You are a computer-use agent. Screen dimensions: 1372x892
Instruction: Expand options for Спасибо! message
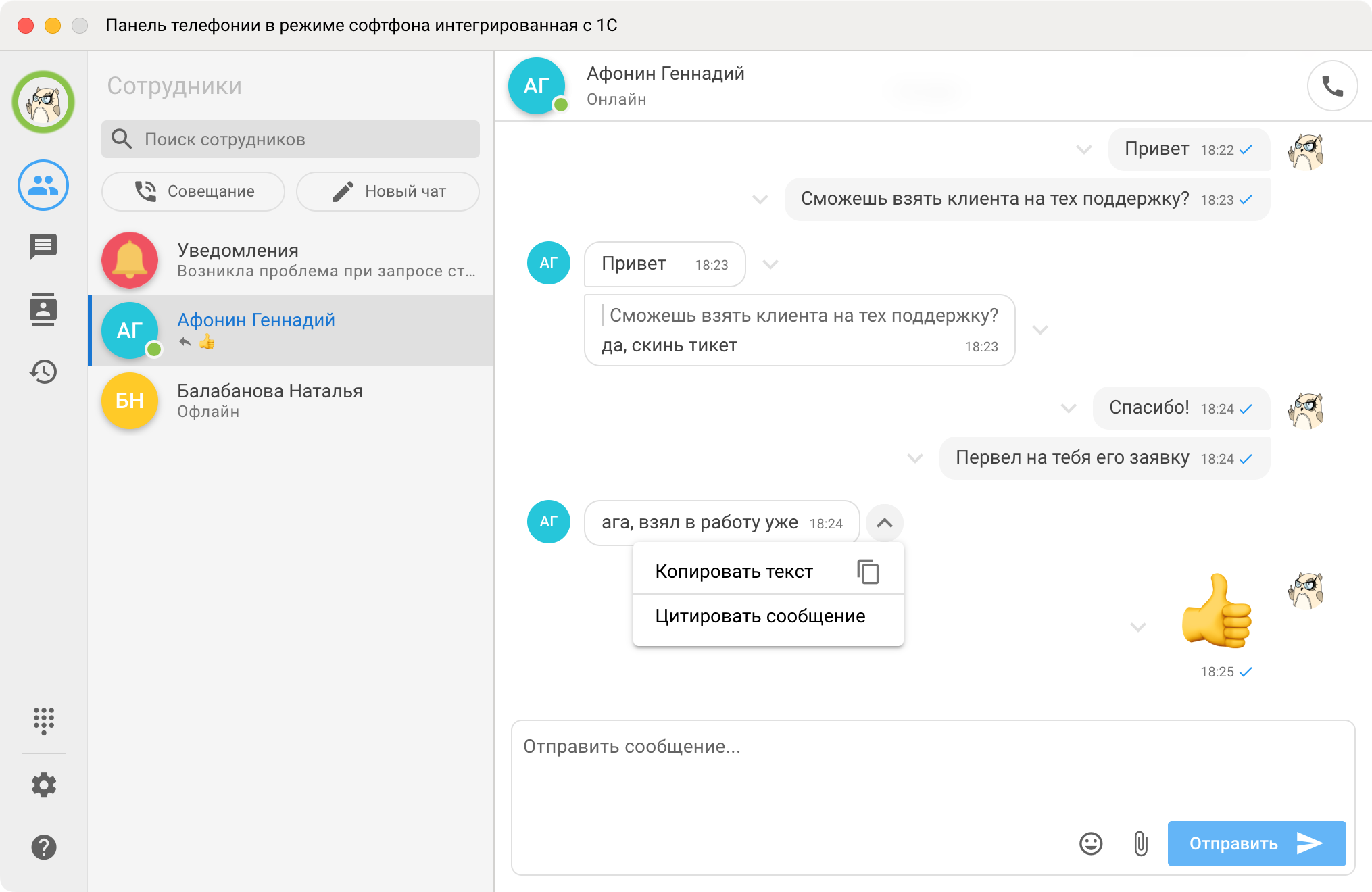[1069, 408]
